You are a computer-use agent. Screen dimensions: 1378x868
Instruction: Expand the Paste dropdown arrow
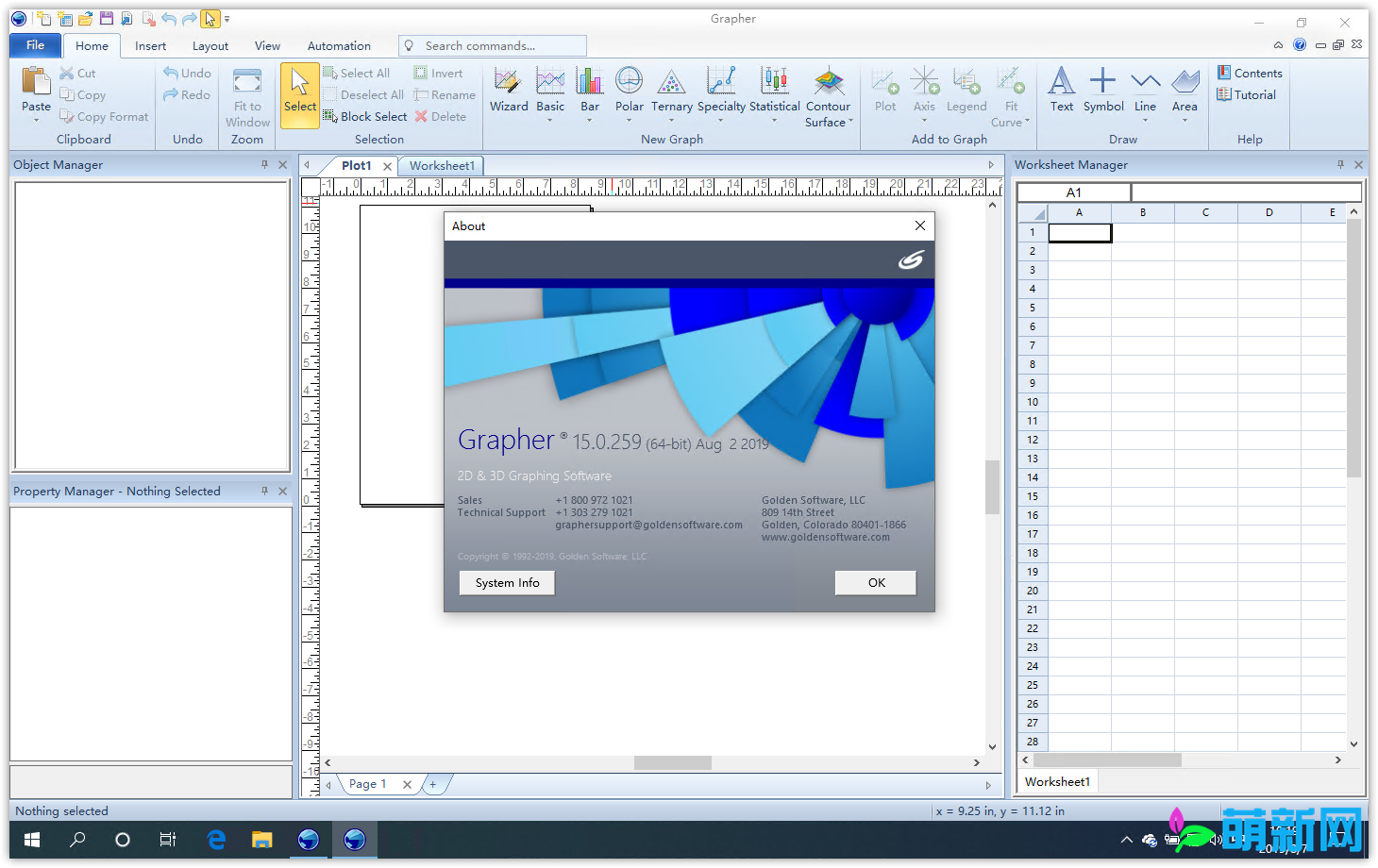36,120
